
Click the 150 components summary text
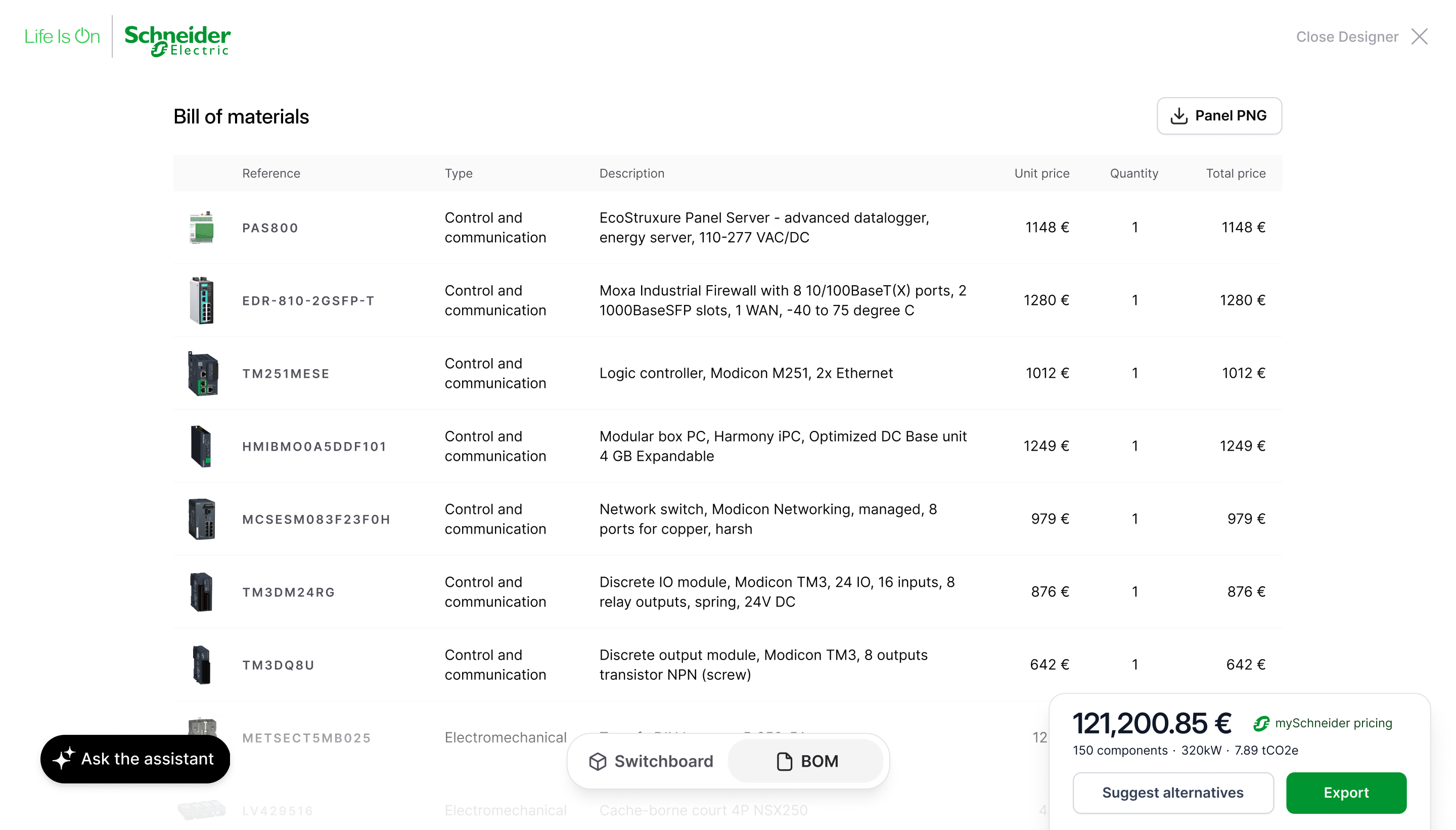pos(1120,751)
